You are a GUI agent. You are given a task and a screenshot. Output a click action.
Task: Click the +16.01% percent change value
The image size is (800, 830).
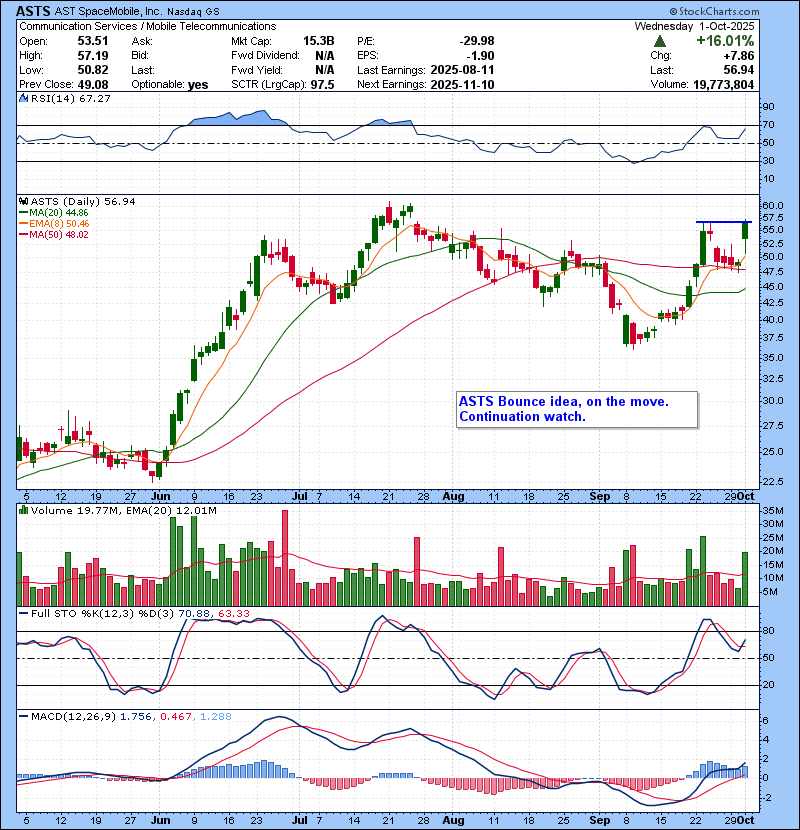725,41
